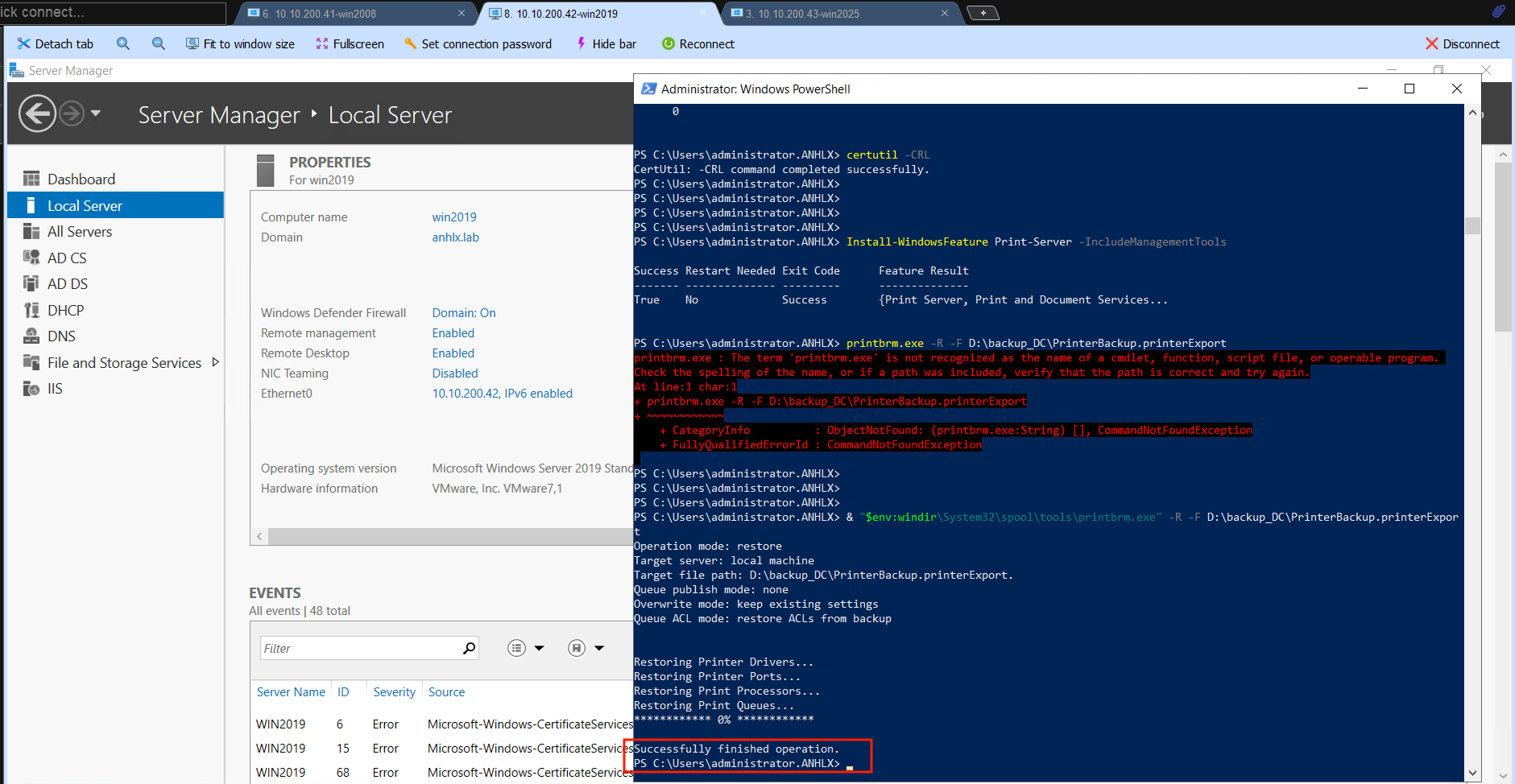Open the events save query dropdown arrow
The width and height of the screenshot is (1515, 784).
(599, 648)
